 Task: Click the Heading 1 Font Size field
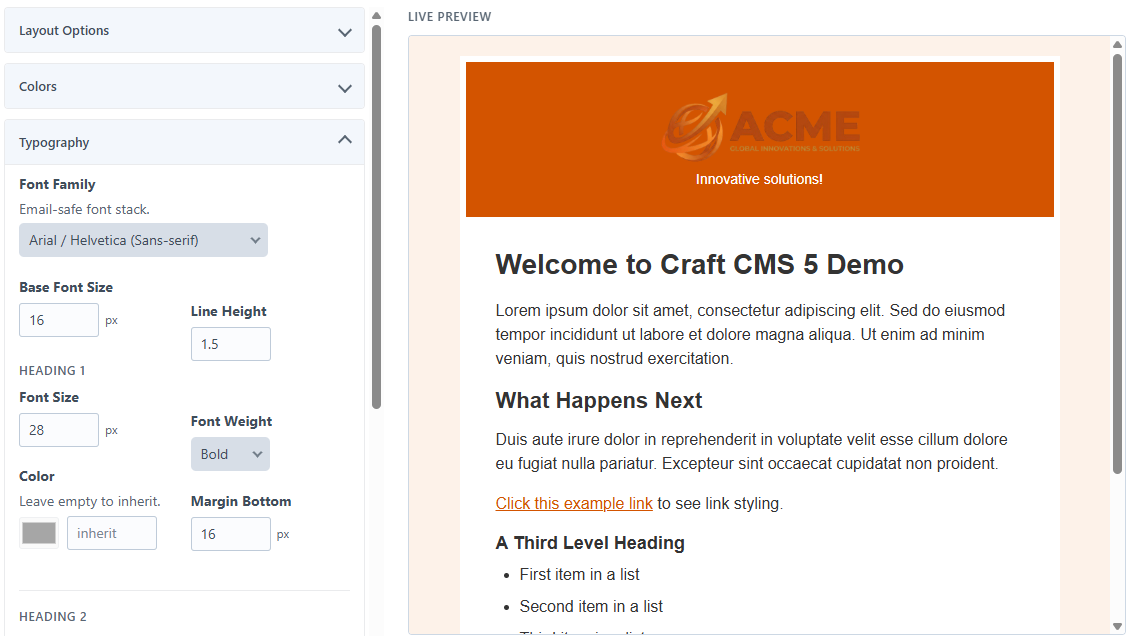point(58,429)
